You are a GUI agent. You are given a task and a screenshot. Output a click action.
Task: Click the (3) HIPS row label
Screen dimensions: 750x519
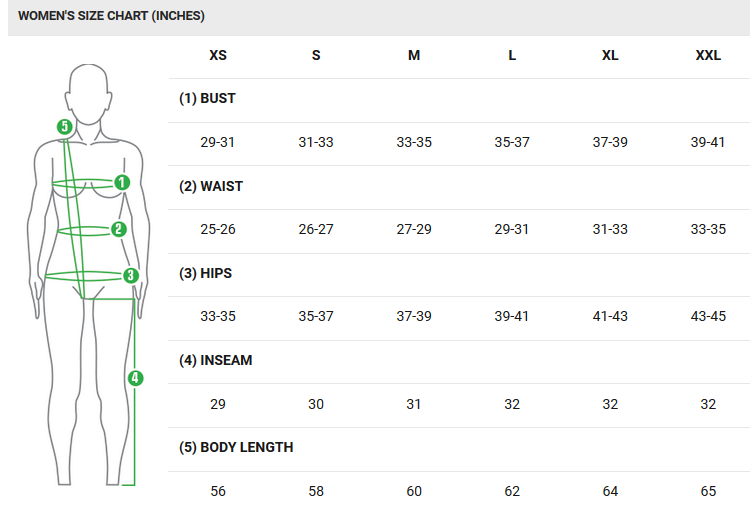pos(206,273)
